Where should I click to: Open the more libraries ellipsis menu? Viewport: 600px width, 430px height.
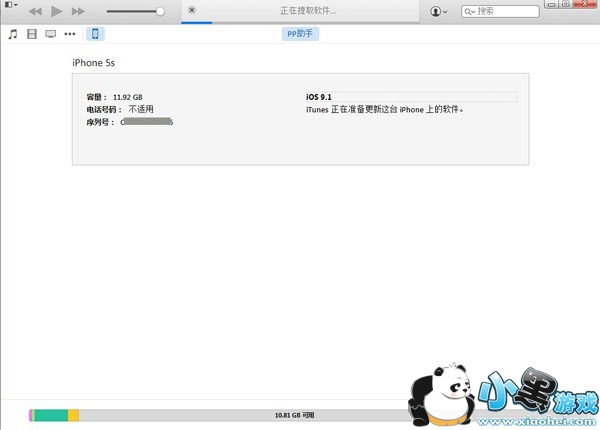click(x=70, y=34)
